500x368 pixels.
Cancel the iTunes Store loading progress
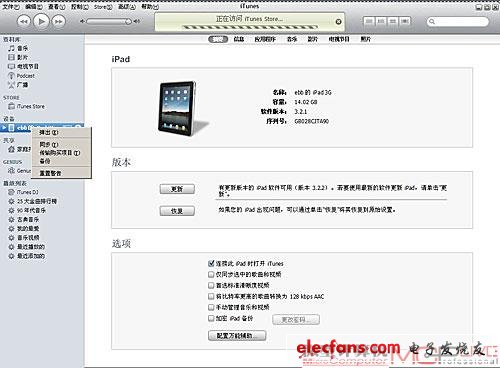click(338, 22)
